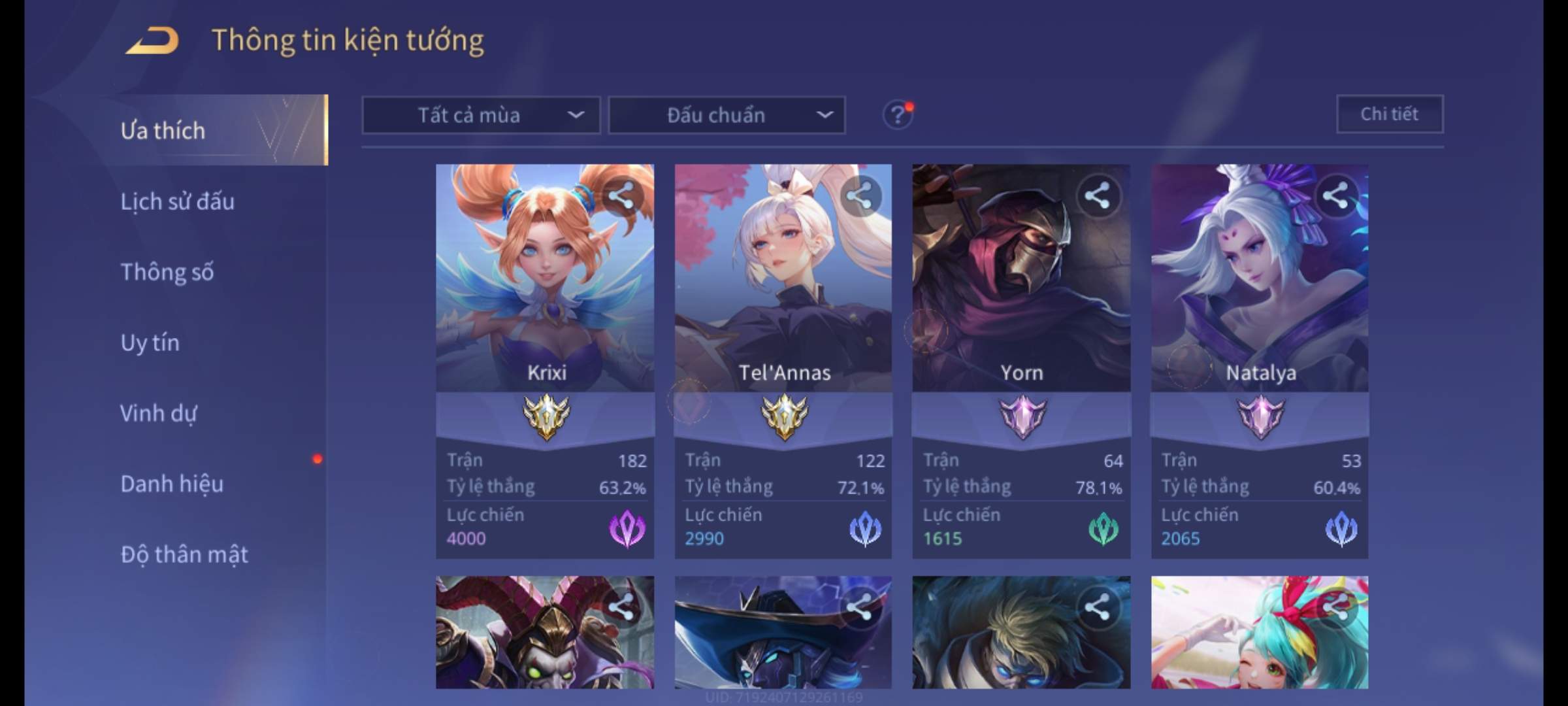Image resolution: width=1568 pixels, height=706 pixels.
Task: Share the Krixi hero card
Action: (621, 196)
